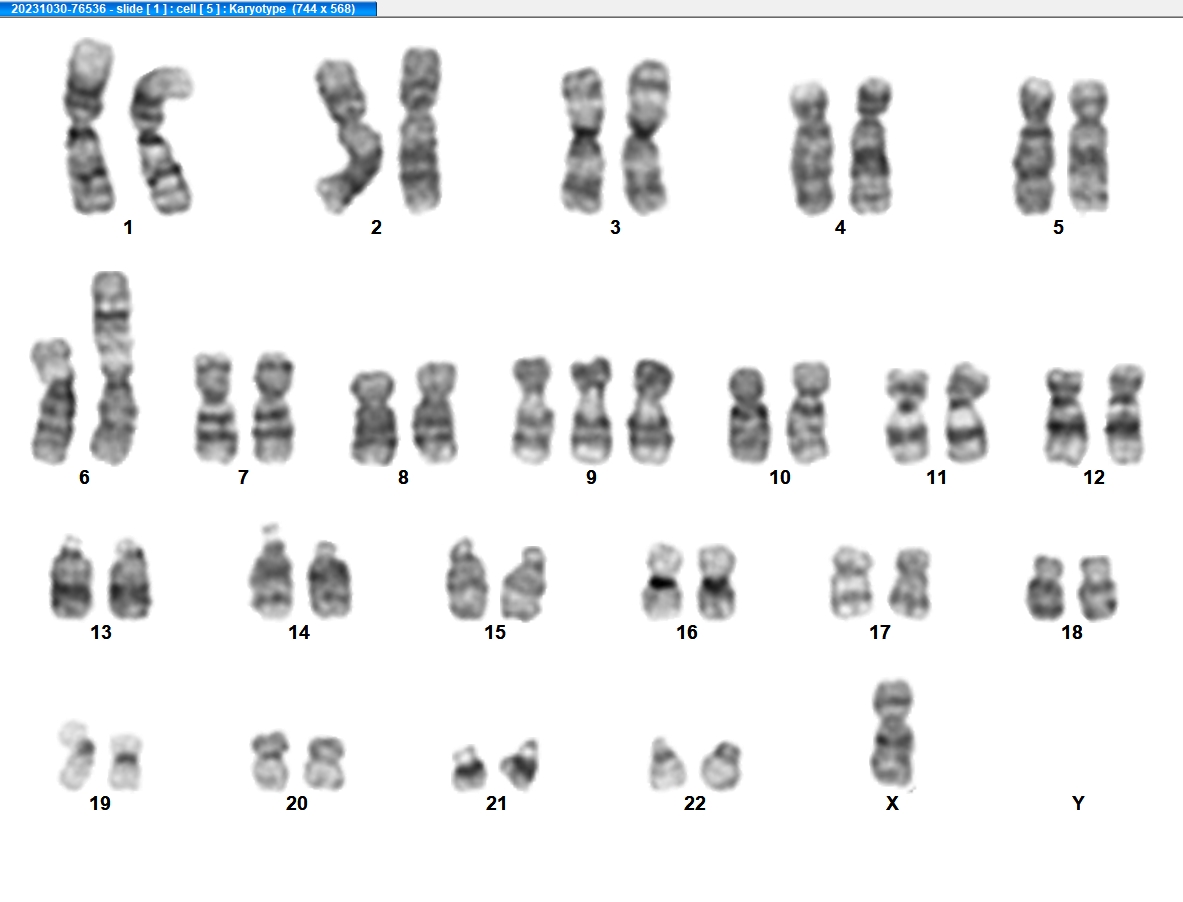Image resolution: width=1183 pixels, height=902 pixels.
Task: Click the chromosome pair labeled 20
Action: tap(298, 761)
